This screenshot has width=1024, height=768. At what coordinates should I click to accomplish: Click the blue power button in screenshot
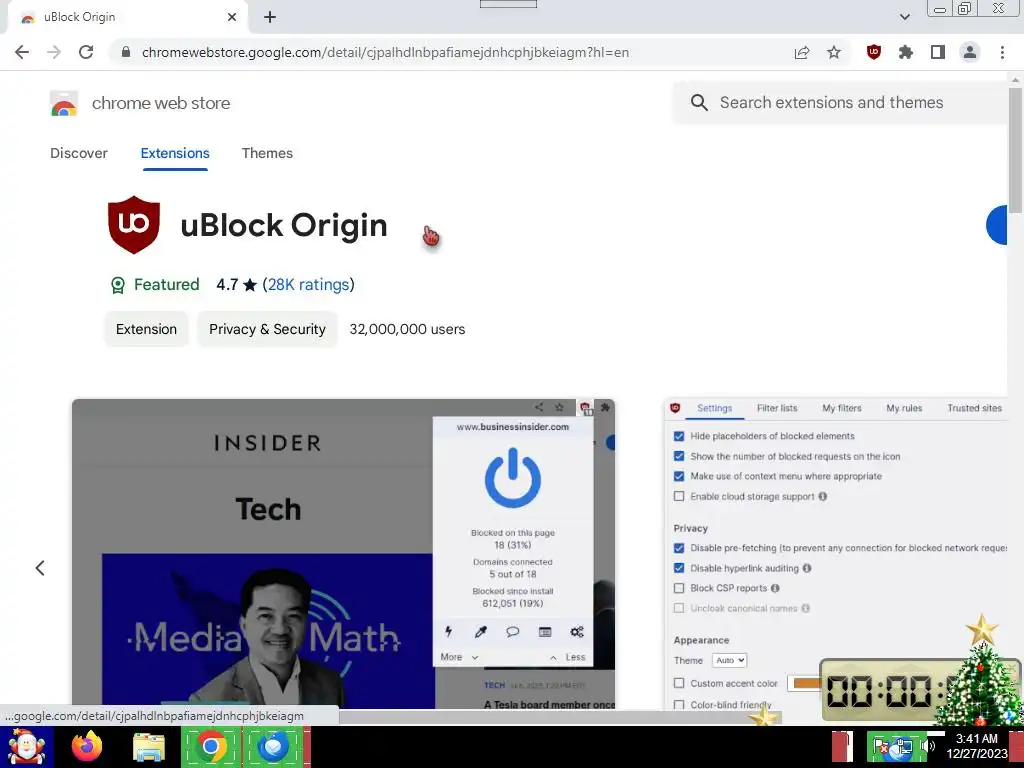point(513,478)
